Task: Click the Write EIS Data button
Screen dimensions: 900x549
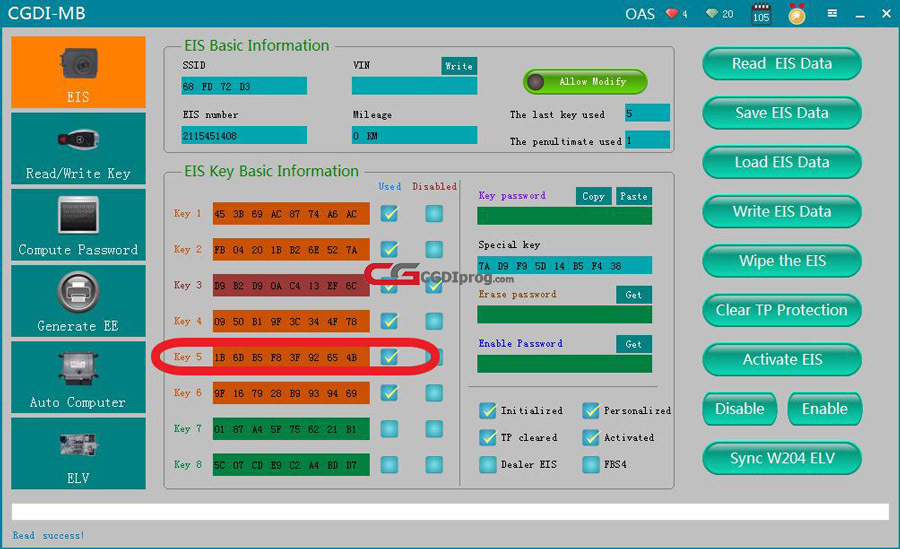Action: pyautogui.click(x=782, y=212)
